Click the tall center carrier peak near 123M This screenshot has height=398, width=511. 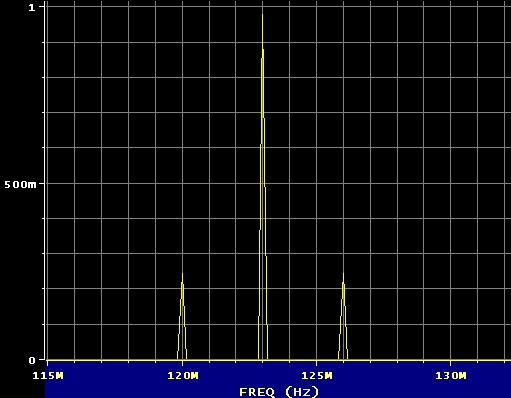point(263,187)
